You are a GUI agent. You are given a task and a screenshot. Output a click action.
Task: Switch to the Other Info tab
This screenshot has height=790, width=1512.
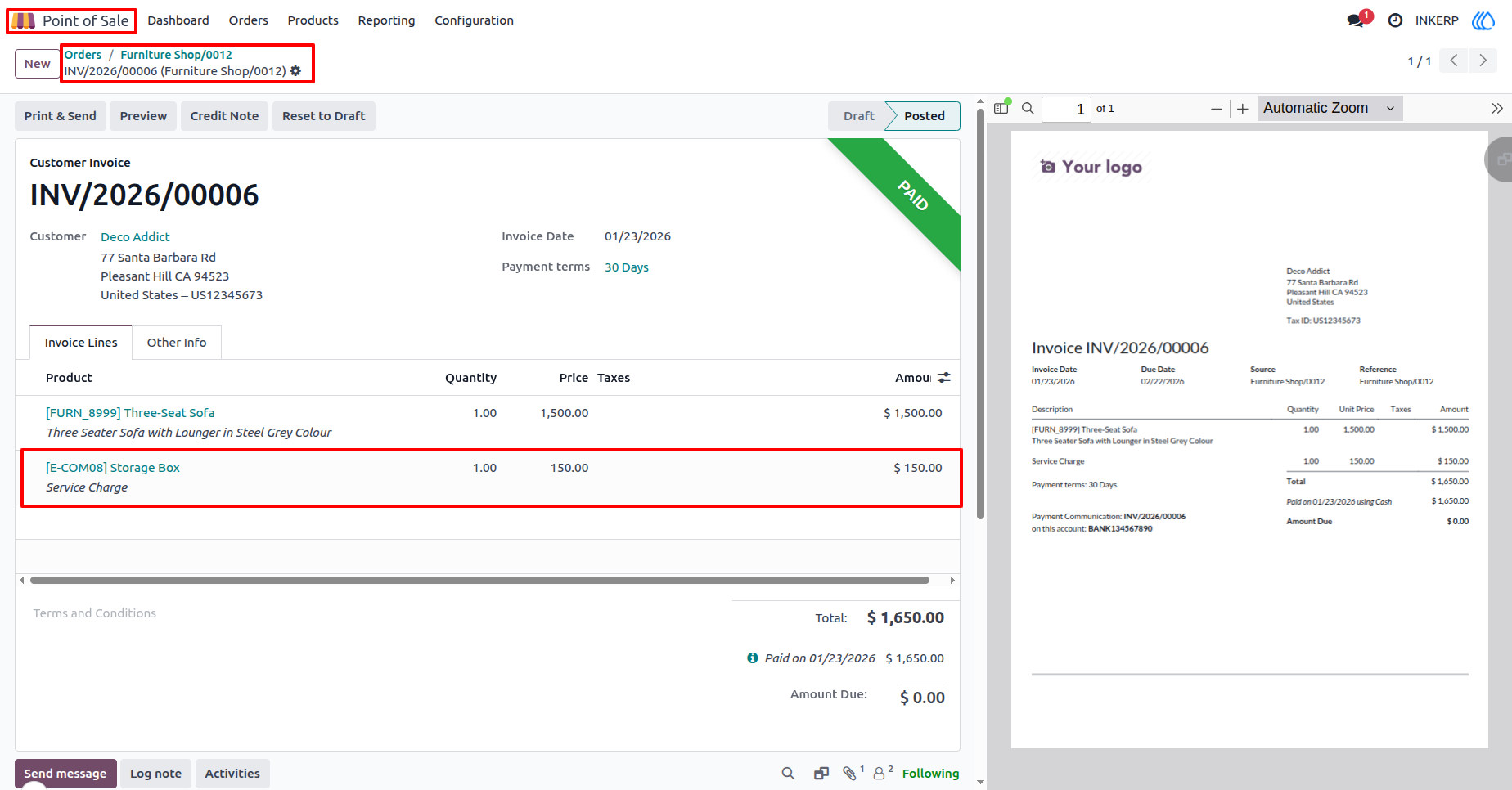click(177, 343)
